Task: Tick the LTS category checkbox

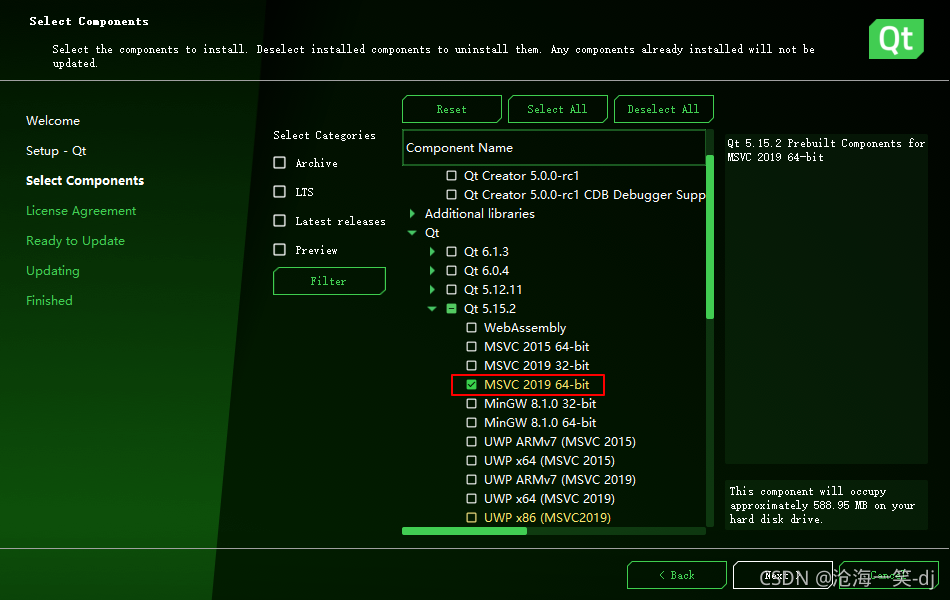Action: click(279, 192)
